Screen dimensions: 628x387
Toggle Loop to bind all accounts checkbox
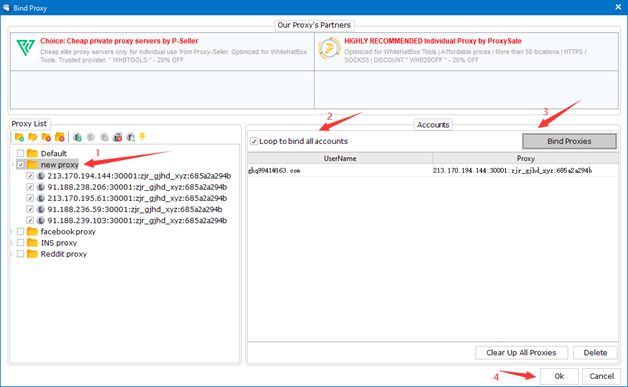click(x=254, y=141)
